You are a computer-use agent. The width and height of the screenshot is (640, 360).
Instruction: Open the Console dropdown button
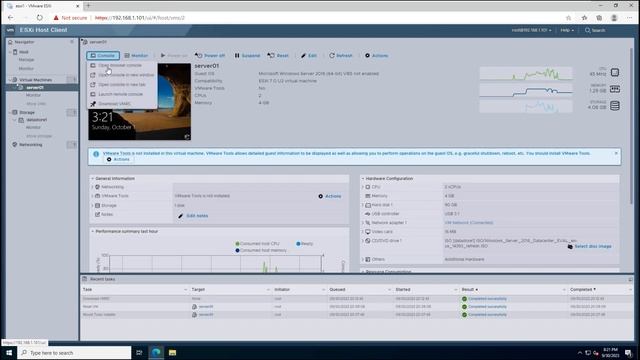103,56
